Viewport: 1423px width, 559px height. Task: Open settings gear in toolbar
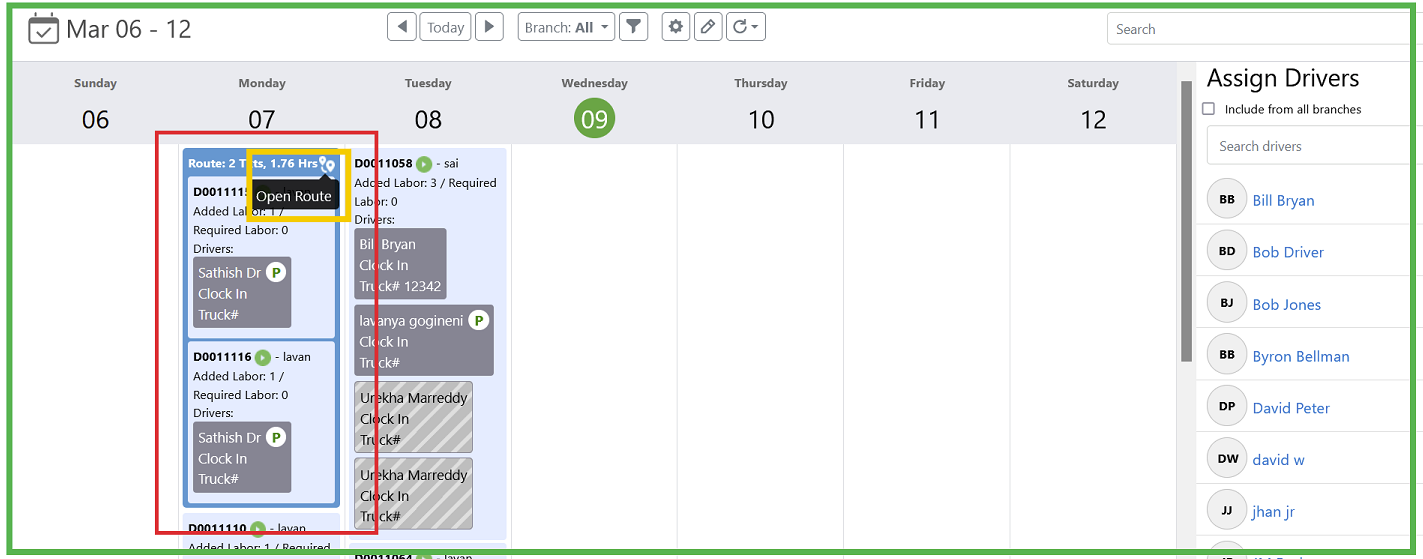[x=676, y=27]
